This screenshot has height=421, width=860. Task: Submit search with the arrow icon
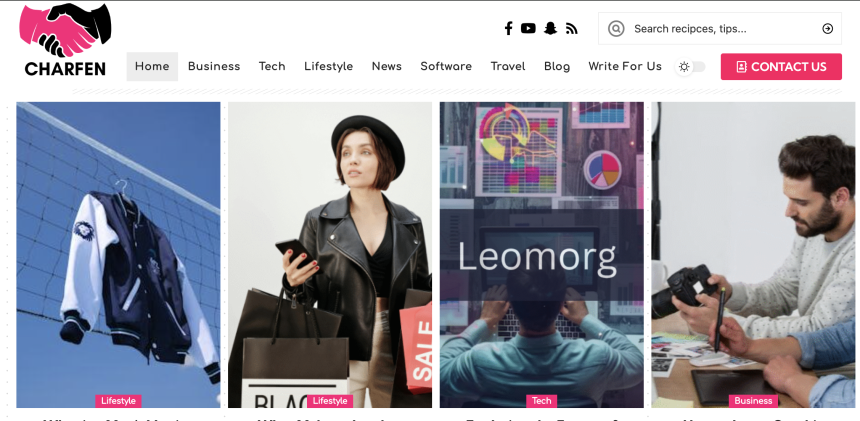point(828,29)
